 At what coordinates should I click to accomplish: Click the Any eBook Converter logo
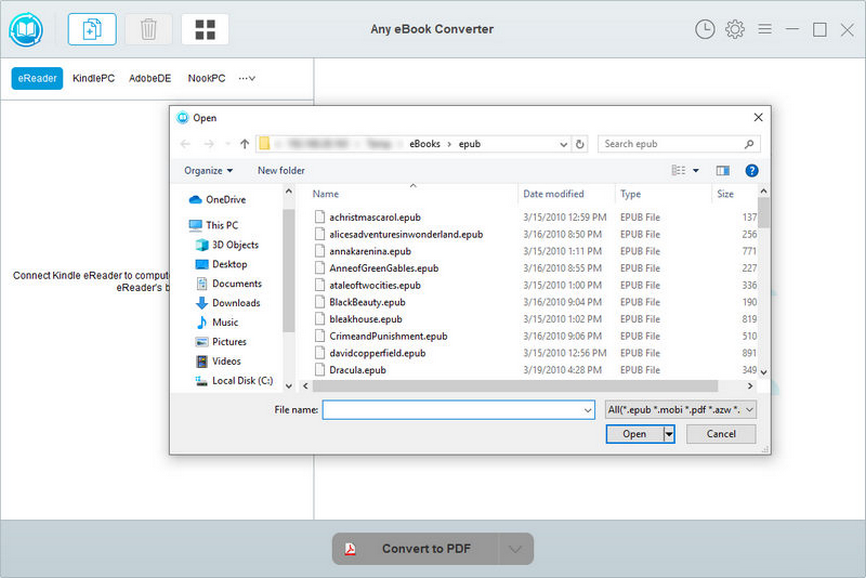[x=26, y=29]
